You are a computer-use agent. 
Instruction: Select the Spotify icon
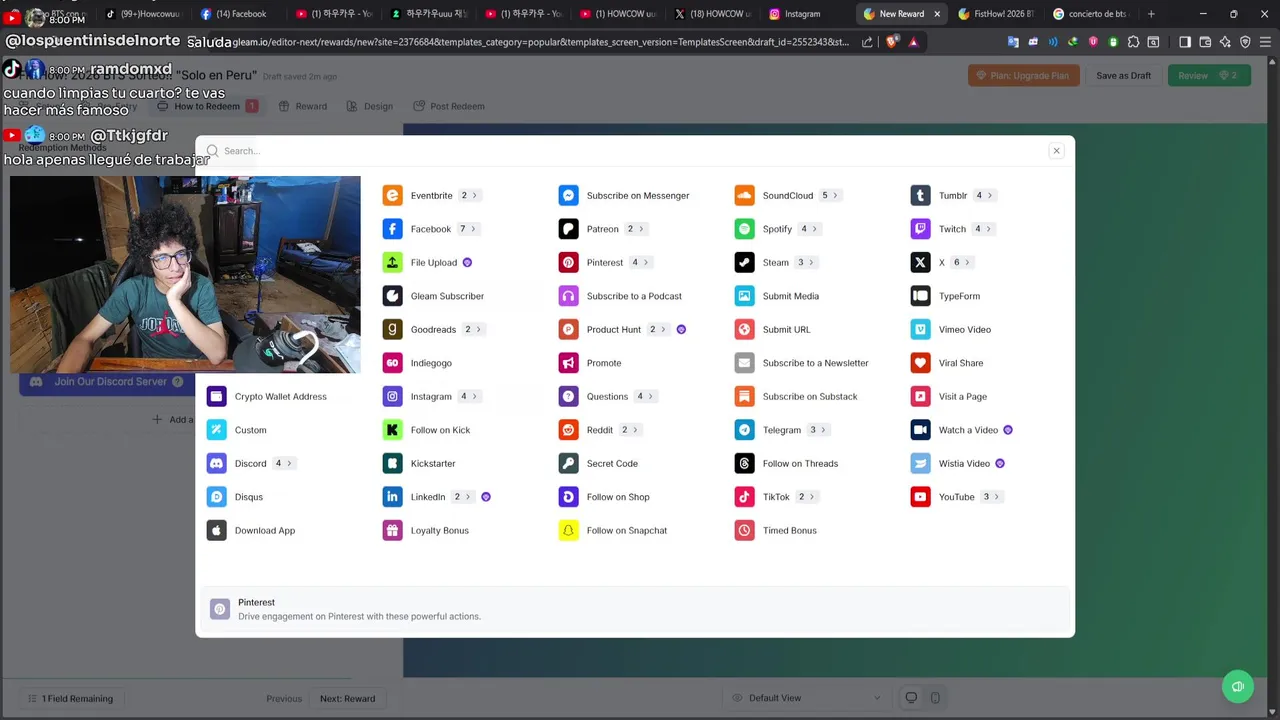pyautogui.click(x=744, y=229)
